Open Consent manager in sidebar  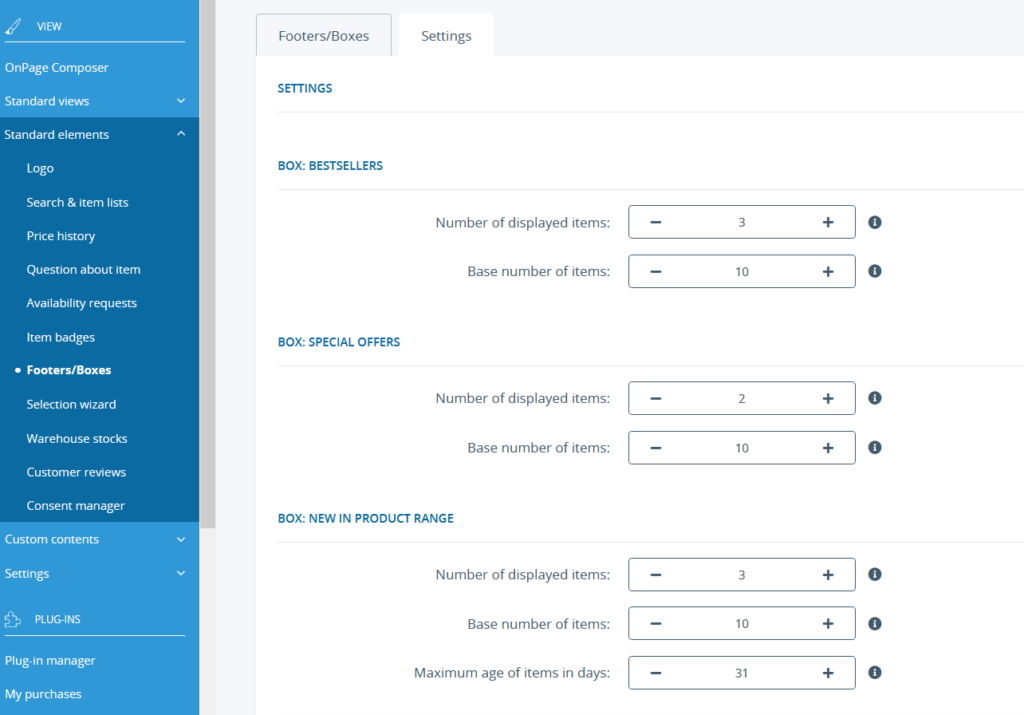pos(76,506)
